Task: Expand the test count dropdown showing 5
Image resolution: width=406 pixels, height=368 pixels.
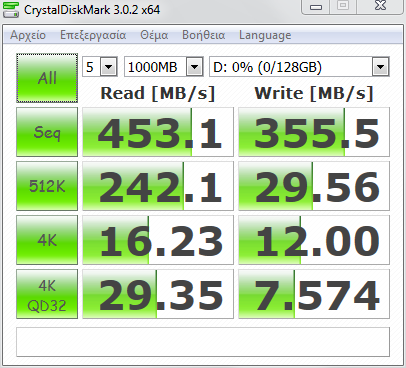Action: [108, 67]
